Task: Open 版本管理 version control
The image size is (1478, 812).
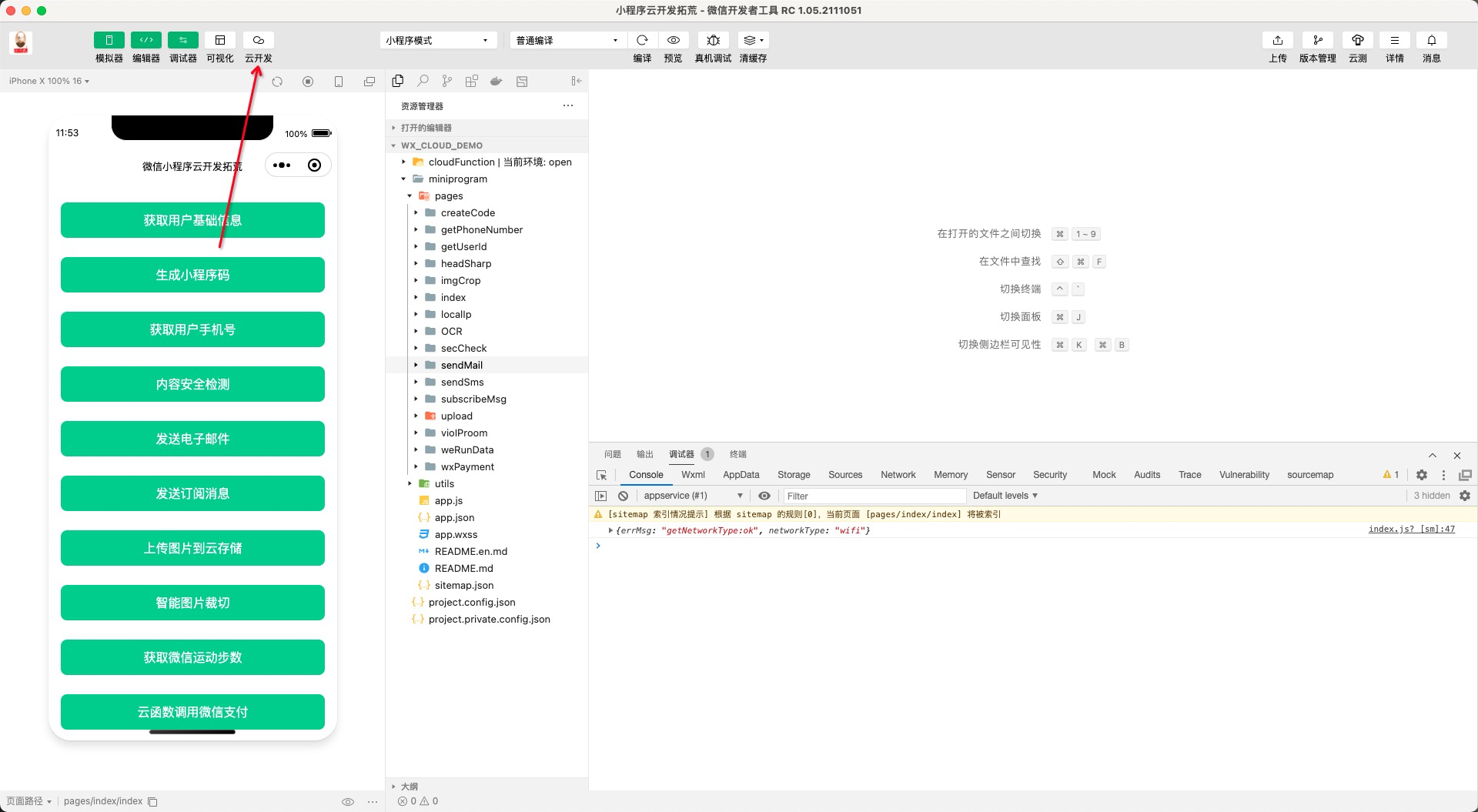Action: point(1318,40)
